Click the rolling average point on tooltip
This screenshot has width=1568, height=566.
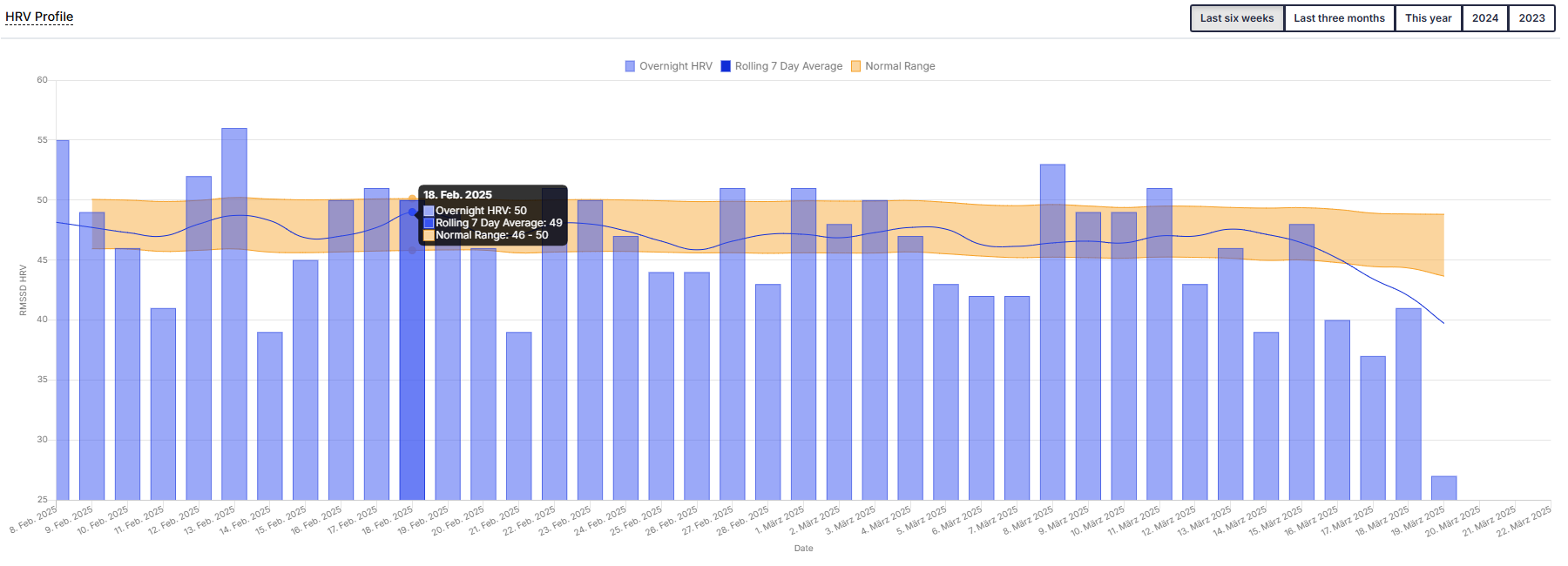click(x=412, y=212)
